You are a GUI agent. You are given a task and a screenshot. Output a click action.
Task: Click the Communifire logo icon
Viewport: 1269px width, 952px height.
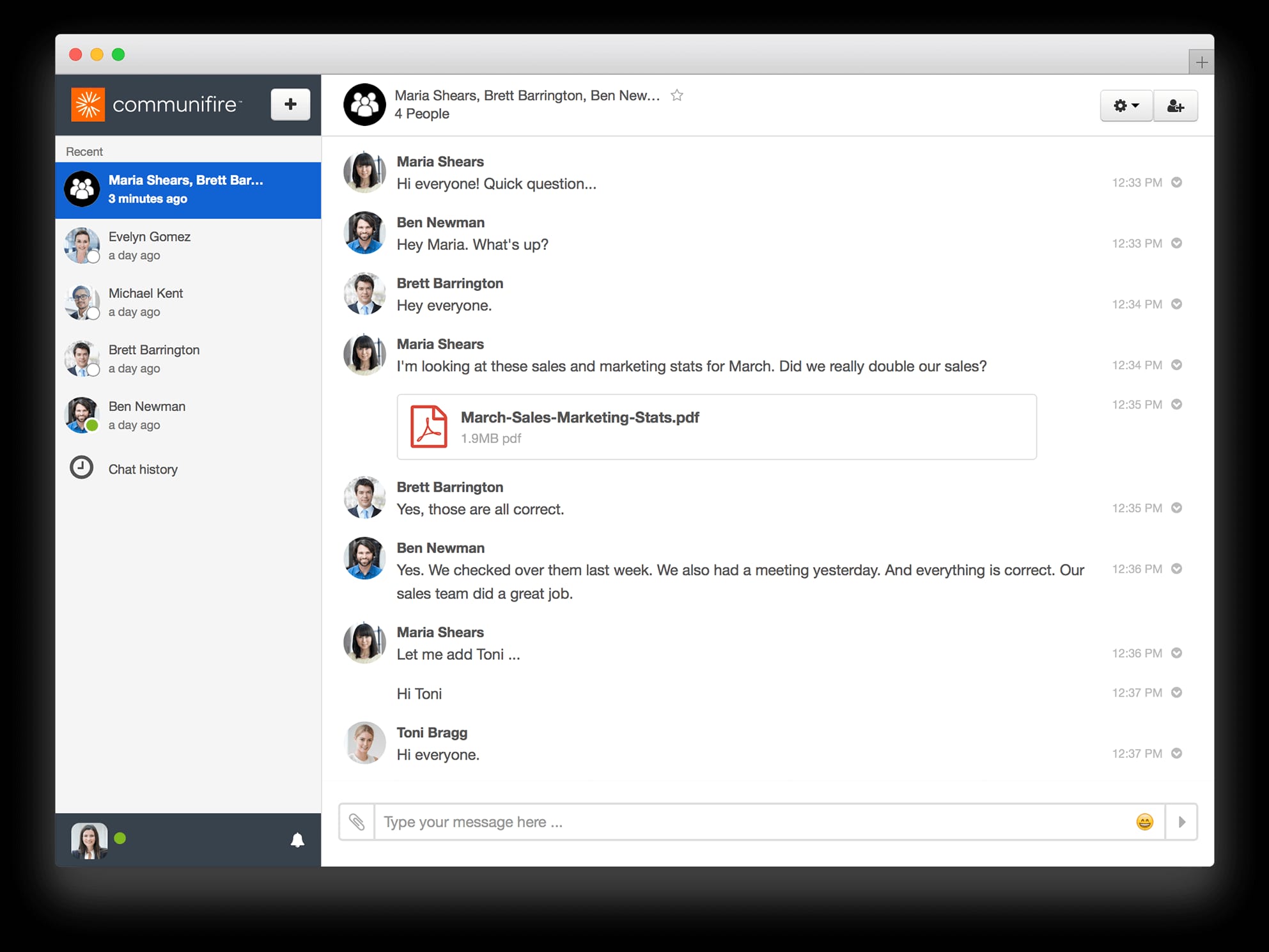coord(90,104)
